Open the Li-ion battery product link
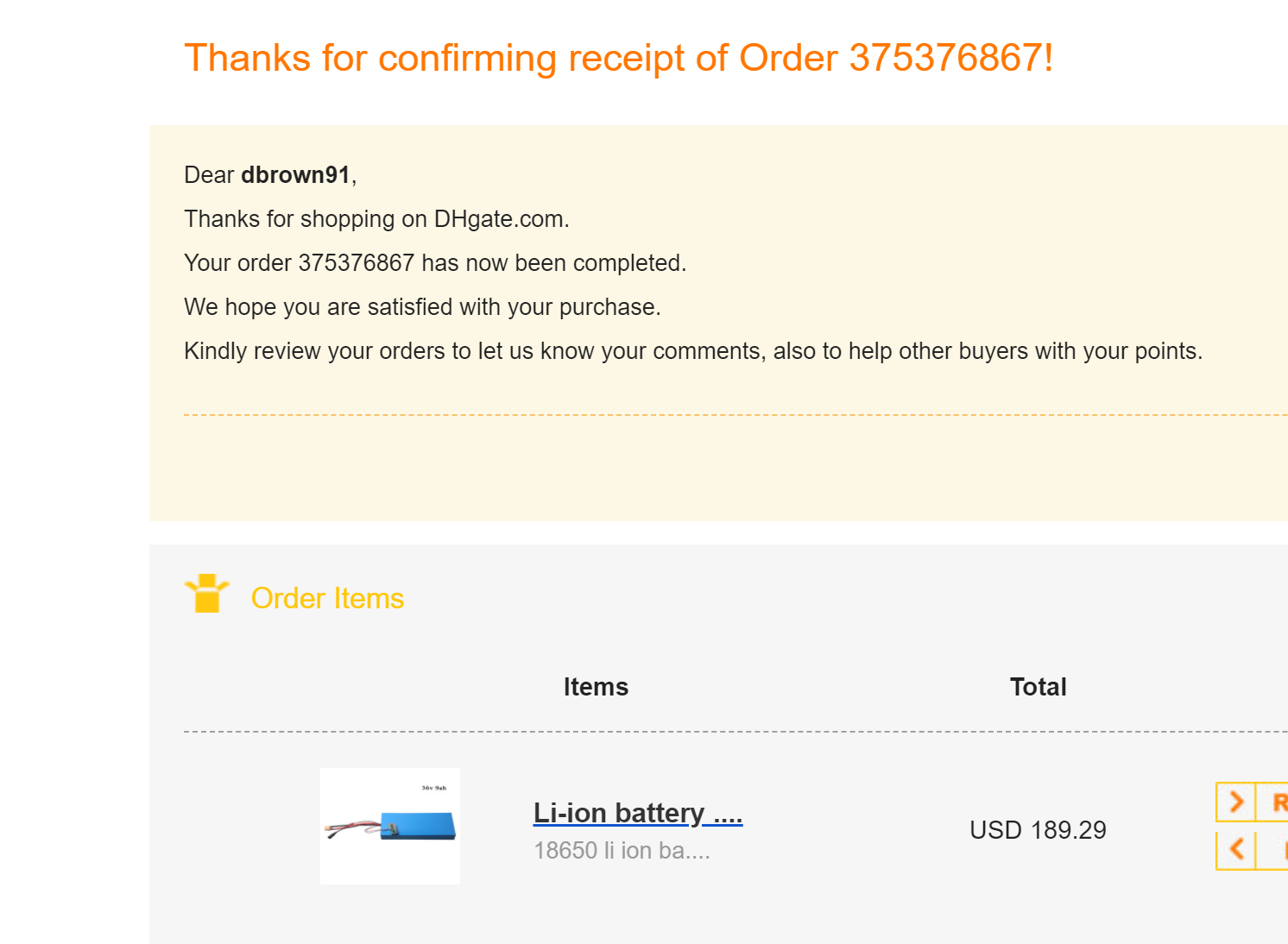The height and width of the screenshot is (944, 1288). tap(637, 813)
